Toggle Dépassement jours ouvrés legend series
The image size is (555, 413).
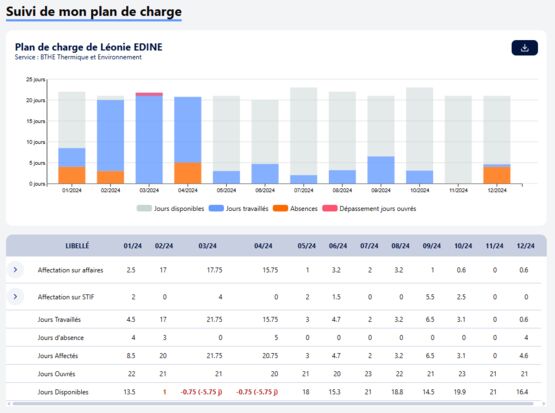[369, 208]
